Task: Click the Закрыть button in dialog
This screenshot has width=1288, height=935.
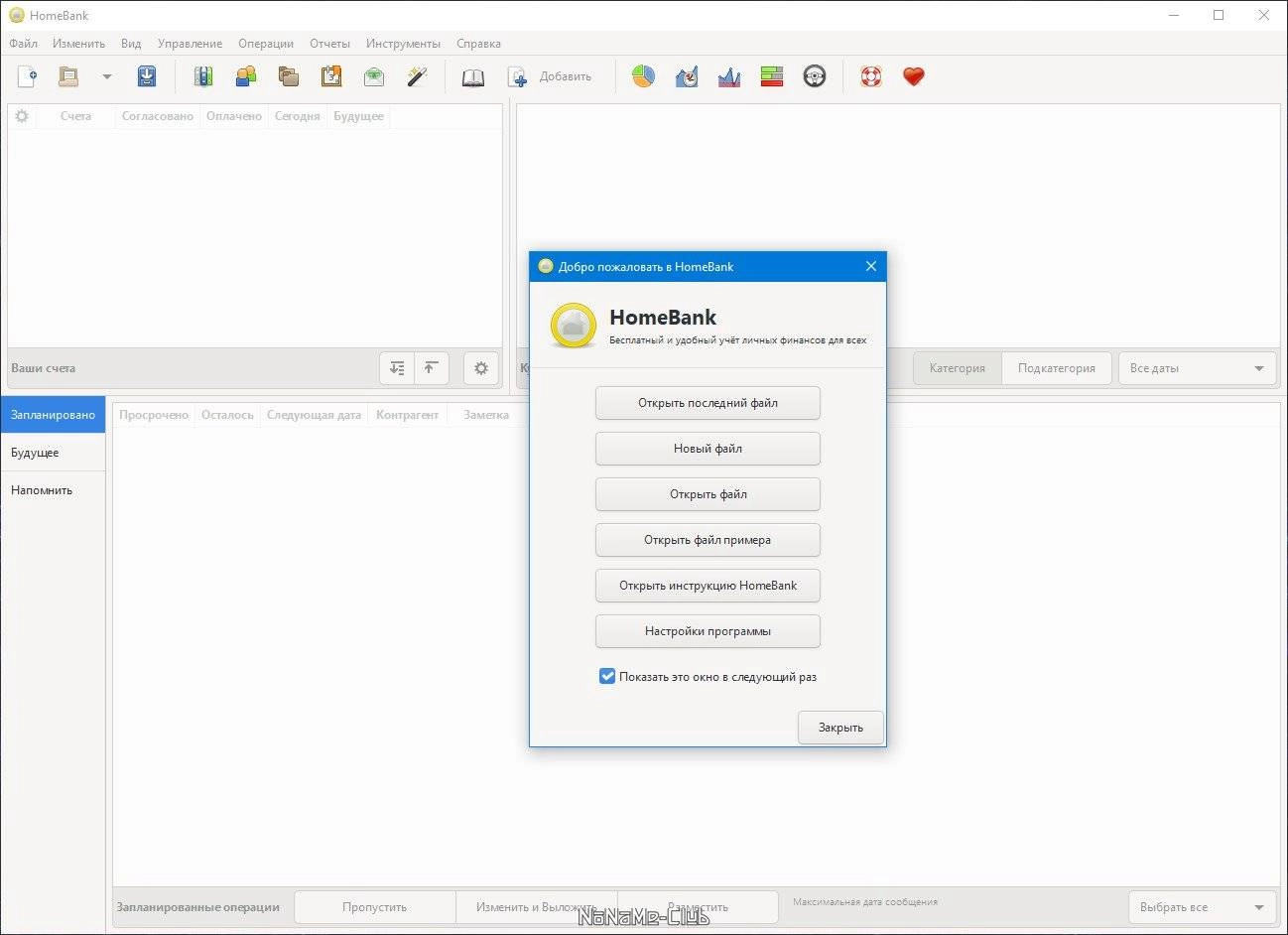Action: (840, 728)
